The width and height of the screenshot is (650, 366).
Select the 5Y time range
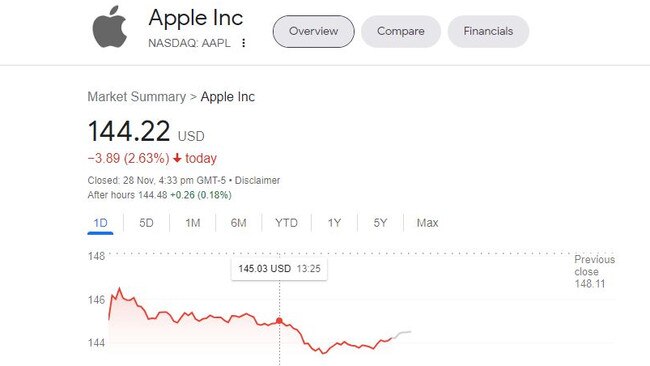(380, 223)
